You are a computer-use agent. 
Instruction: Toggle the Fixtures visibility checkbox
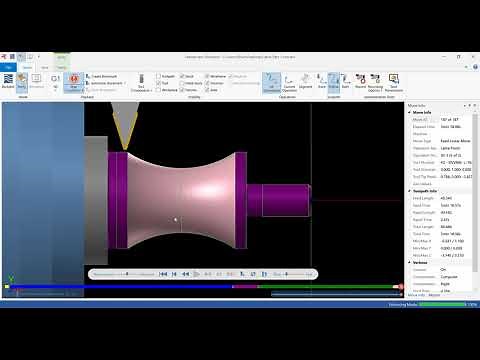(182, 90)
